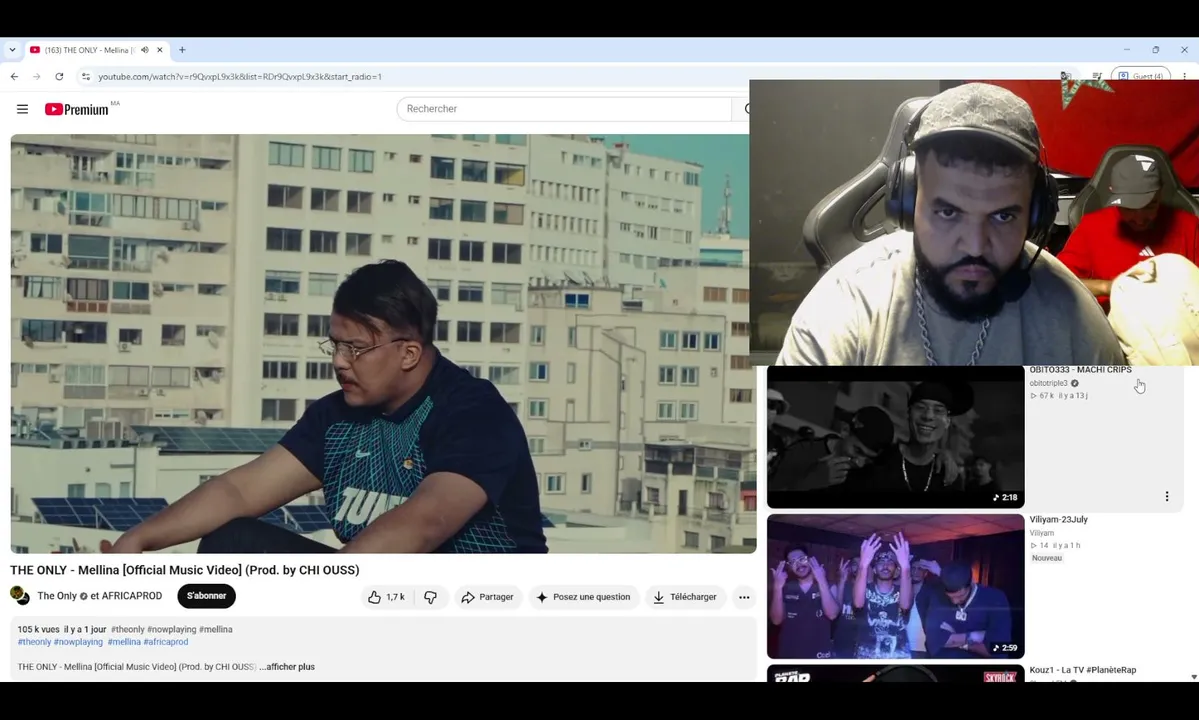Click the S'abonner subscribe button
The height and width of the screenshot is (720, 1199).
[206, 596]
